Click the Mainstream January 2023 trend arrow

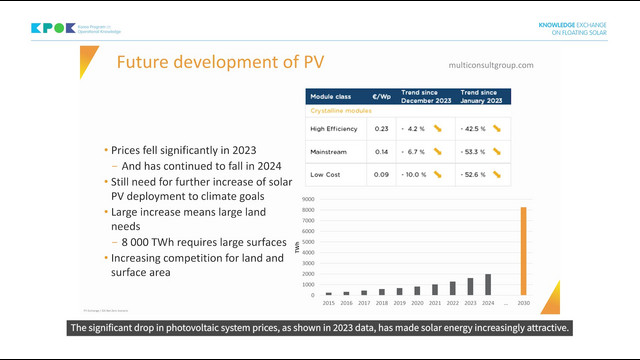pos(497,151)
